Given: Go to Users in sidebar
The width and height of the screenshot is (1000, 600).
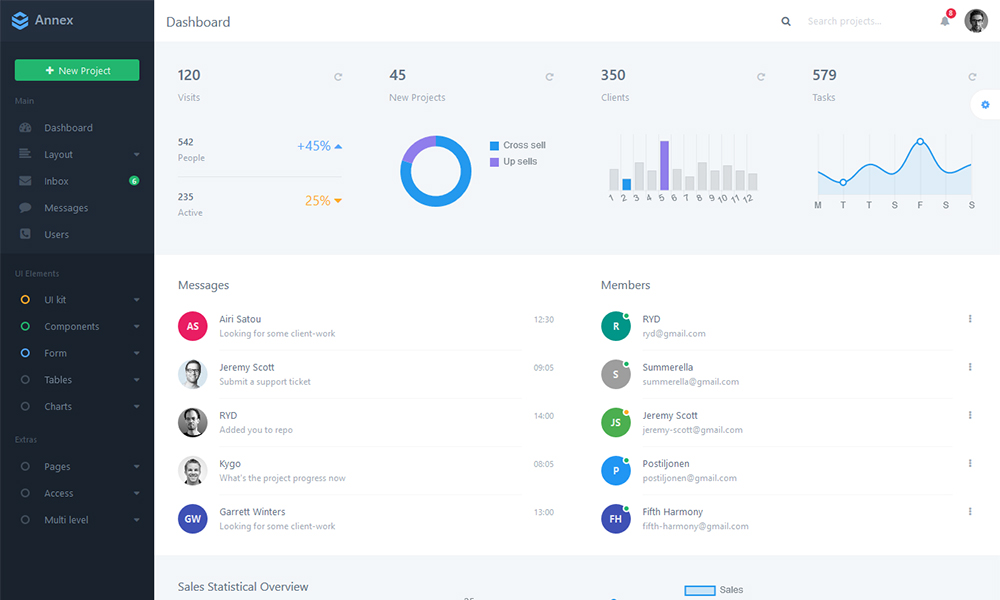Looking at the screenshot, I should coord(56,235).
